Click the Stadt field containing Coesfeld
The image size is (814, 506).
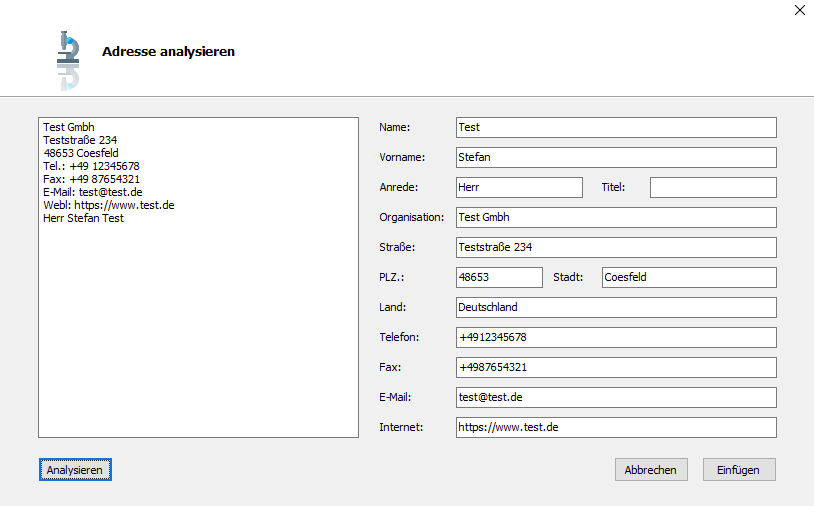point(689,277)
